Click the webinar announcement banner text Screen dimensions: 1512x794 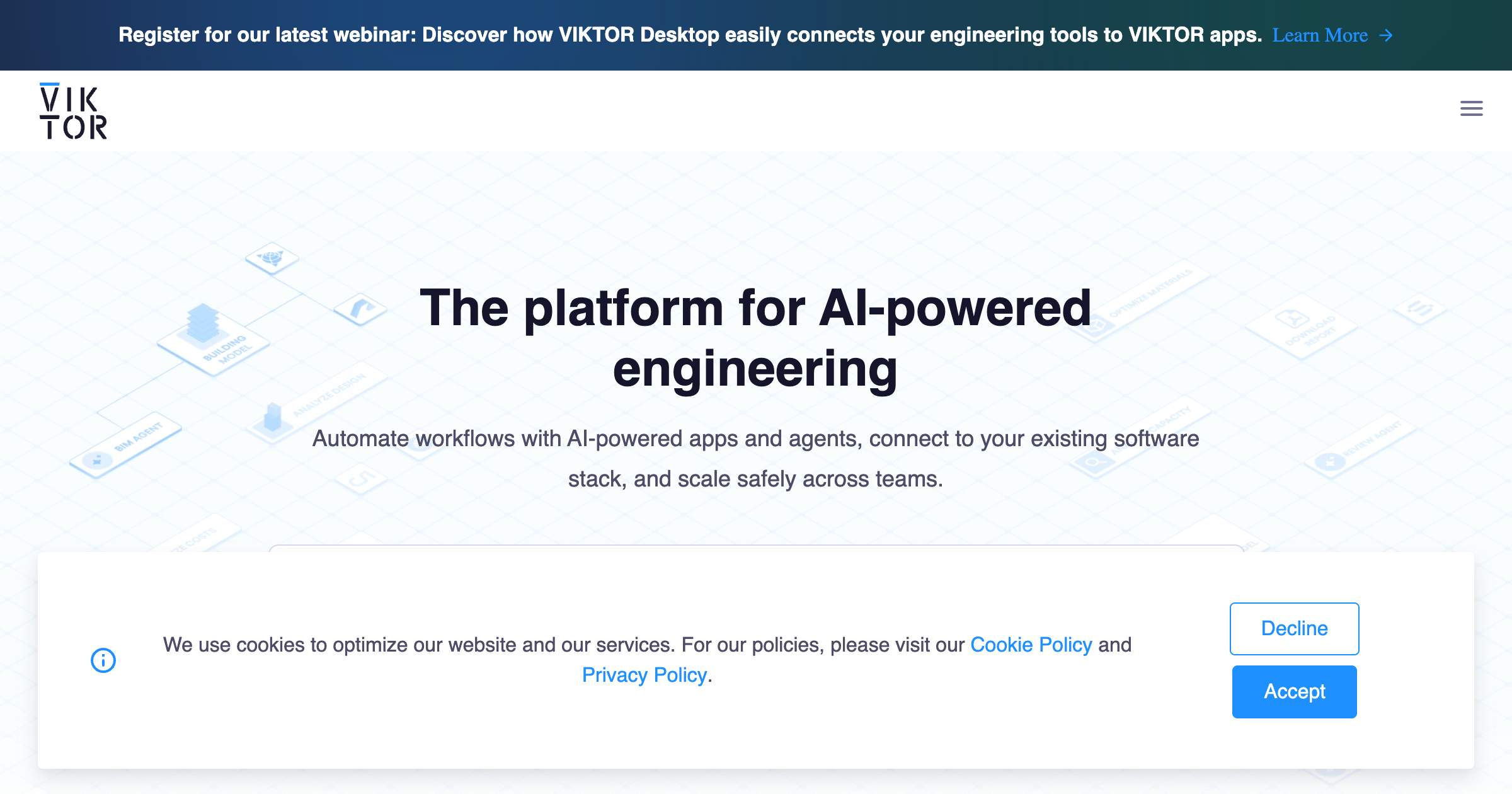(690, 35)
